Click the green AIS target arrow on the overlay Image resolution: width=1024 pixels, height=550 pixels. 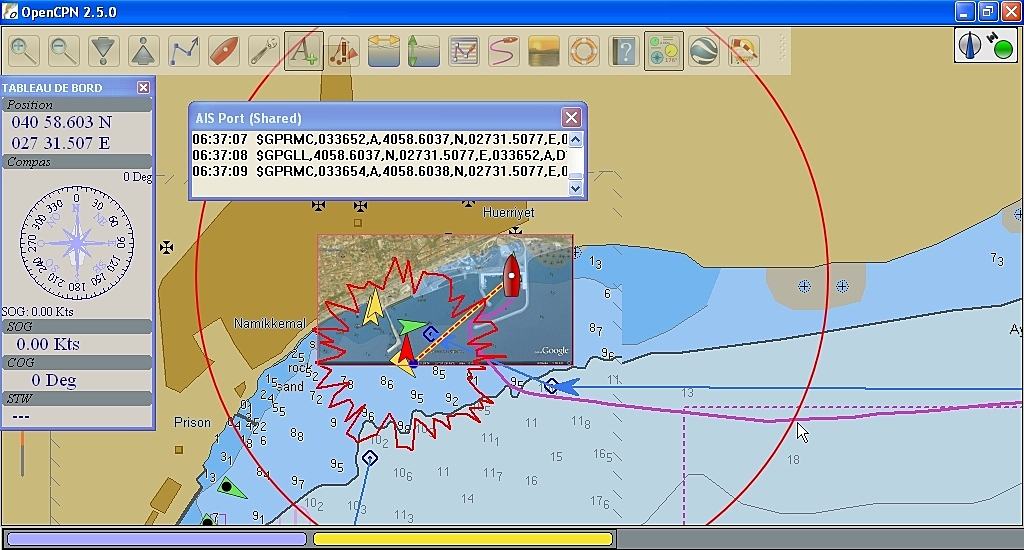click(411, 326)
